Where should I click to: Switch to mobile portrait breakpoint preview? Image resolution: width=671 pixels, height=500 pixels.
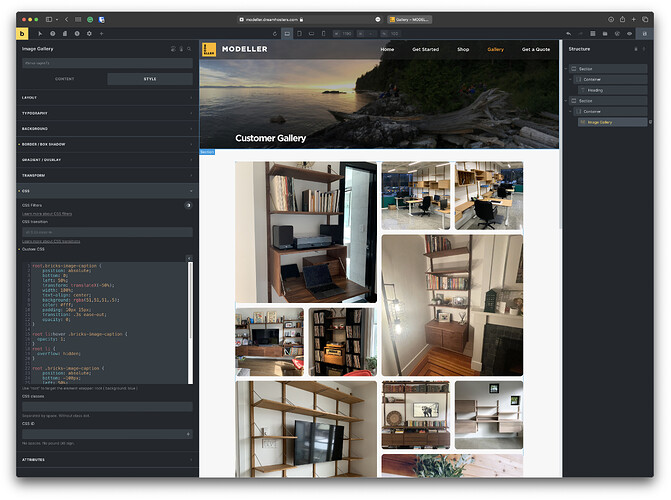click(324, 33)
